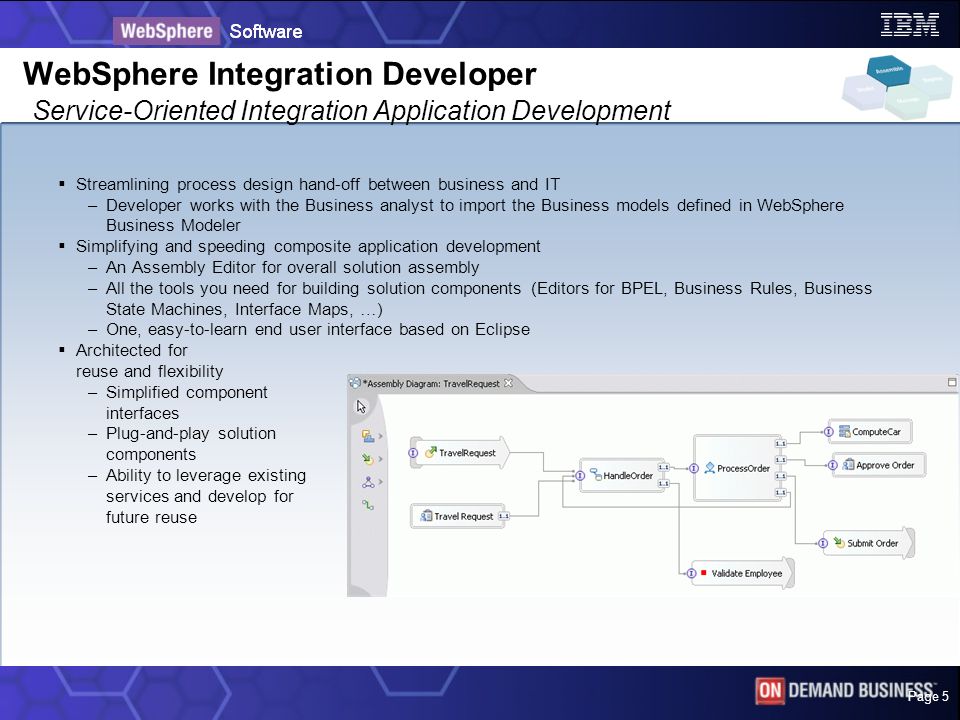960x720 pixels.
Task: Select the Submit Order import label
Action: click(x=872, y=543)
